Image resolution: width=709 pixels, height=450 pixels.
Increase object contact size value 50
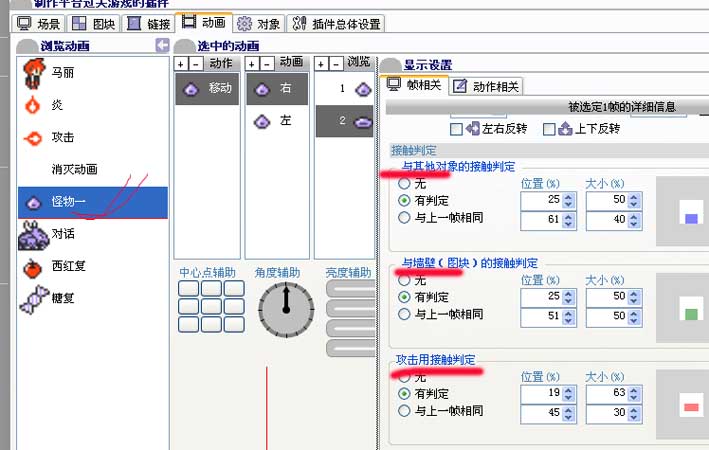(x=634, y=196)
